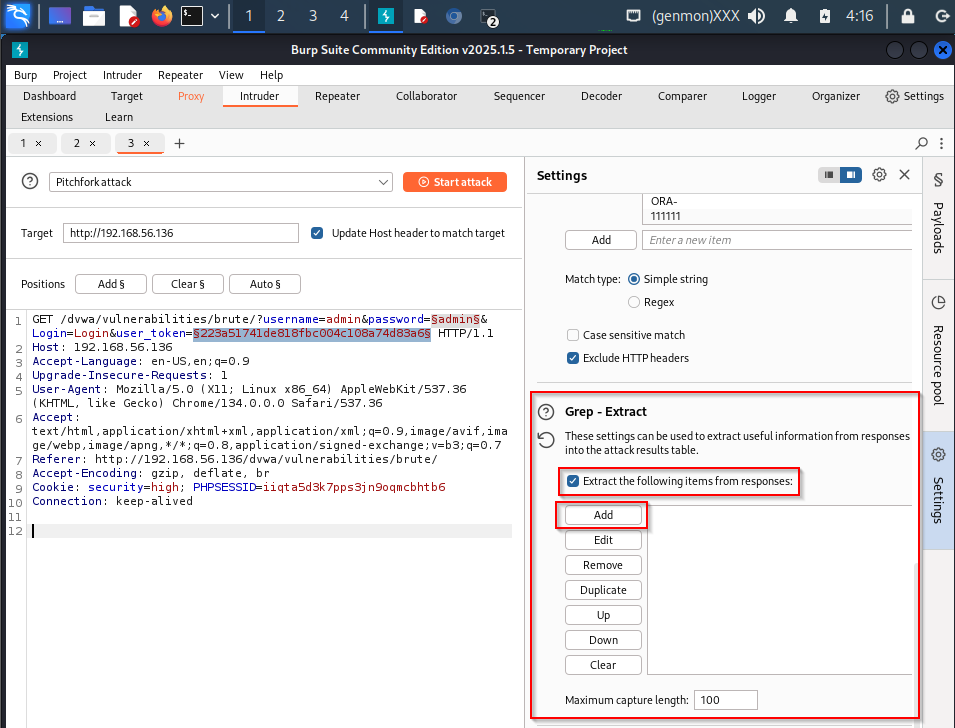Toggle Case sensitive match checkbox

(x=573, y=335)
